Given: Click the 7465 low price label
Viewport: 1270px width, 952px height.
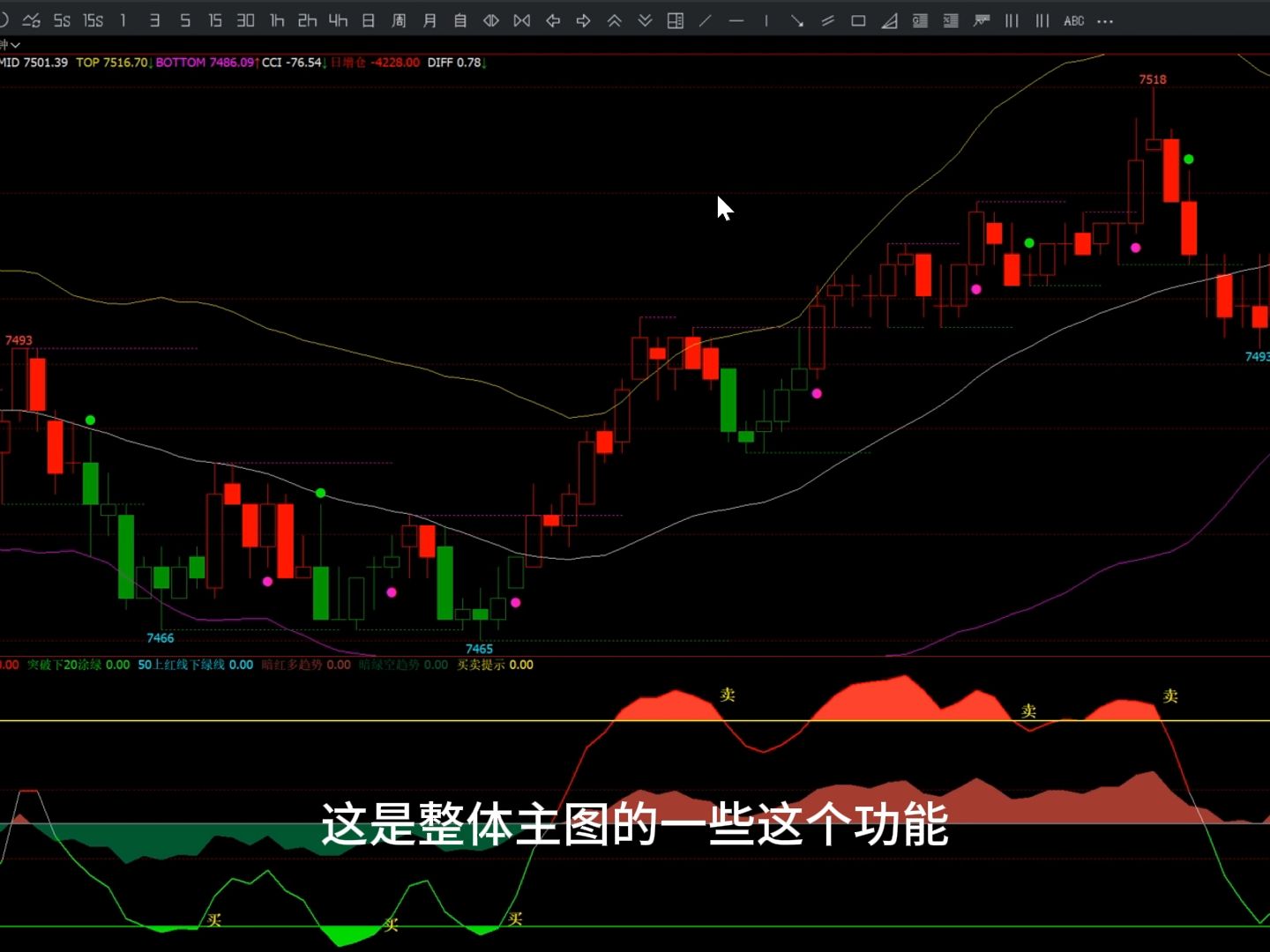Looking at the screenshot, I should point(479,649).
